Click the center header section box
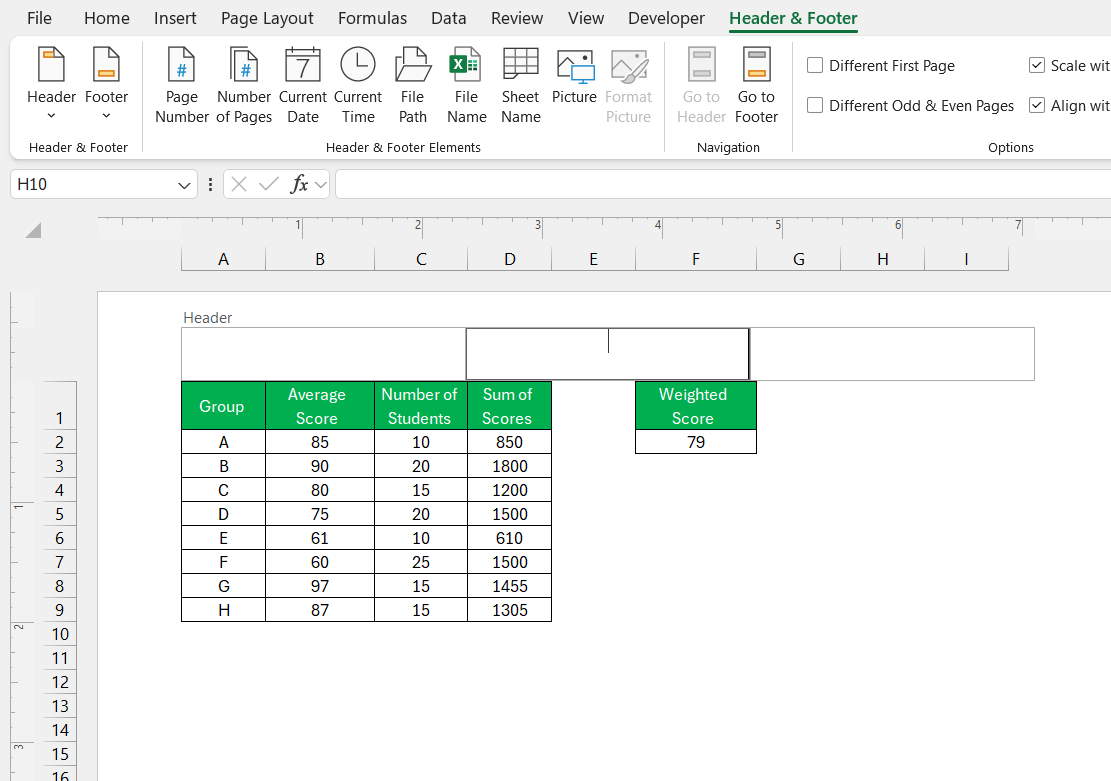This screenshot has width=1111, height=781. point(607,354)
